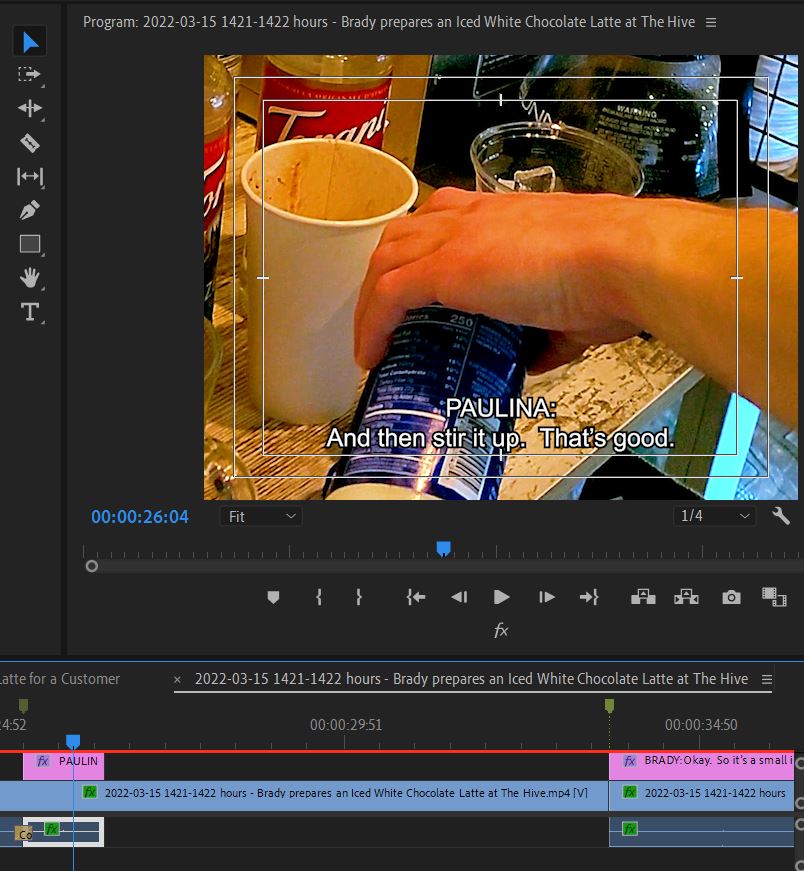Screen dimensions: 804x871
Task: Click the Lift button
Action: pyautogui.click(x=643, y=597)
